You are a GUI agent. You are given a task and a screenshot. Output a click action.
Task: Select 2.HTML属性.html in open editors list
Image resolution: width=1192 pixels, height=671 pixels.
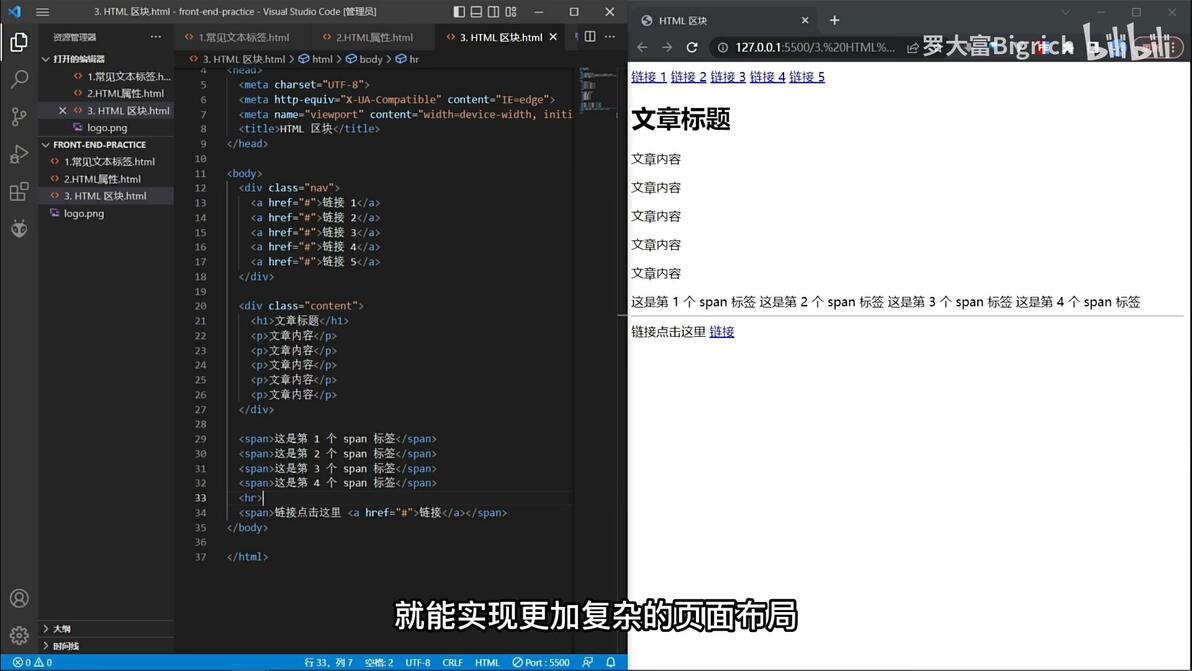click(x=125, y=93)
